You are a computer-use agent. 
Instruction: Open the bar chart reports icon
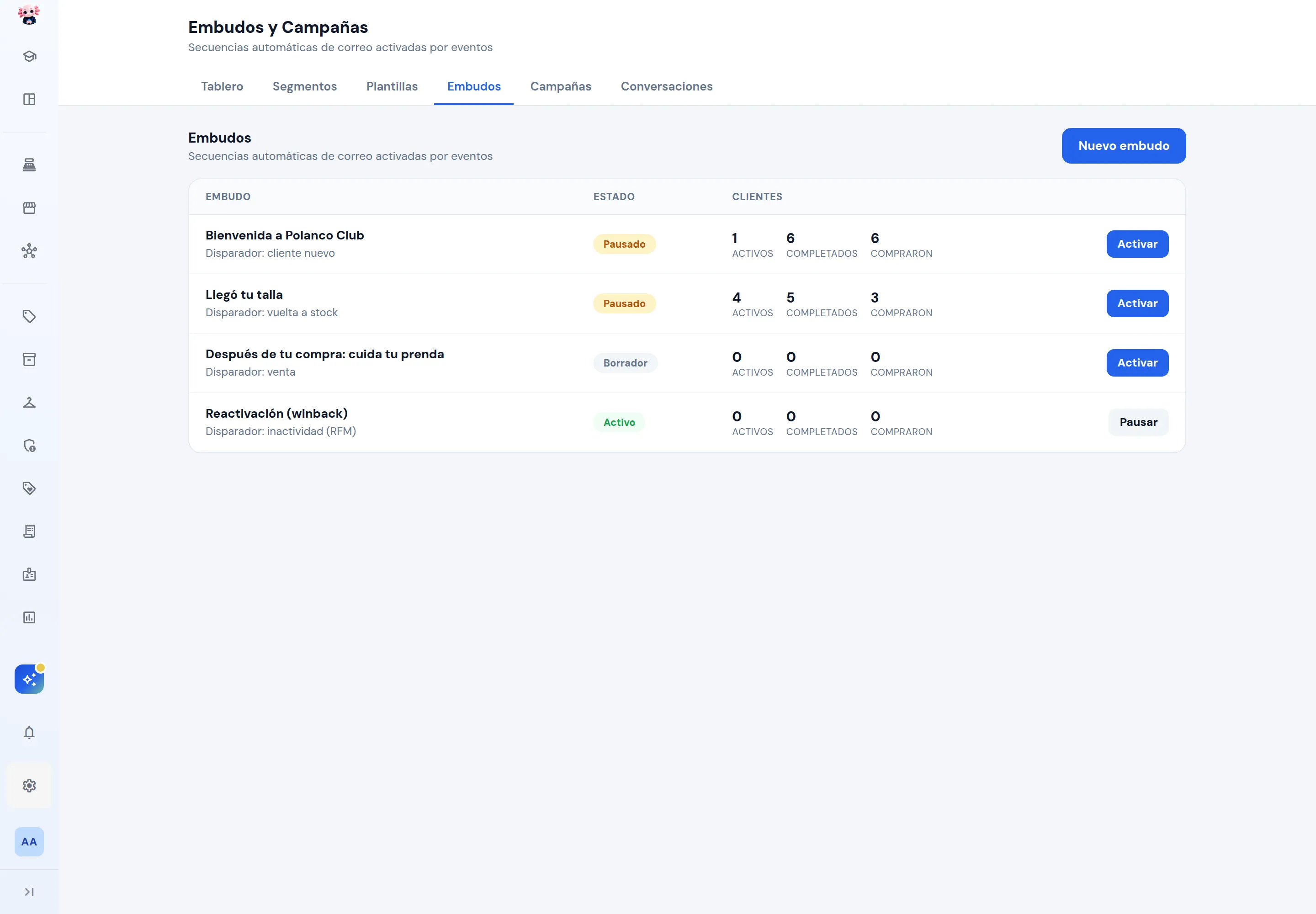point(29,617)
